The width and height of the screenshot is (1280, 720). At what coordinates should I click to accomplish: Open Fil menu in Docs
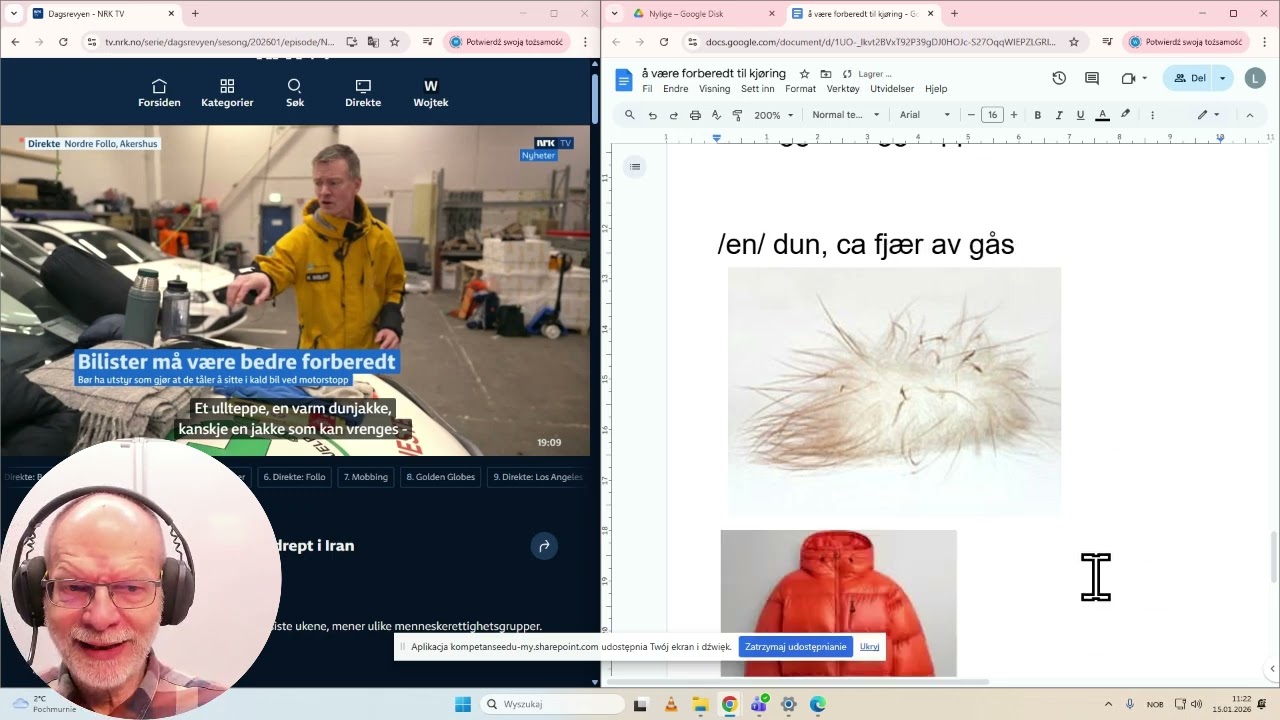point(647,89)
